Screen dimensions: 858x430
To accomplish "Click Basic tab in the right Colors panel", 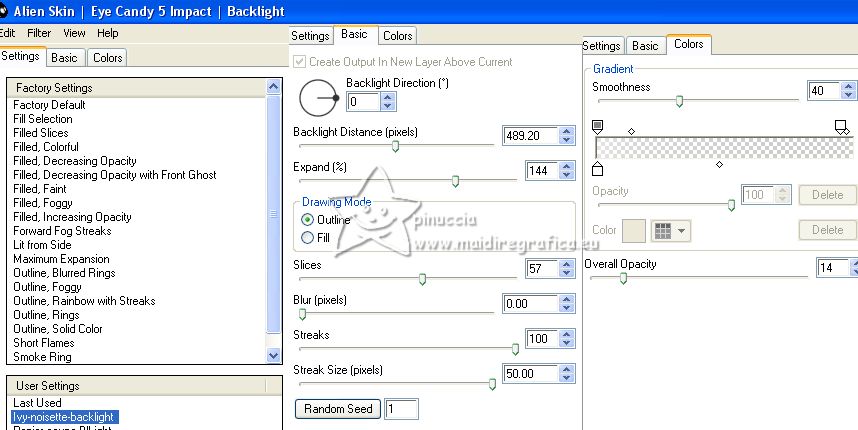I will (x=645, y=46).
